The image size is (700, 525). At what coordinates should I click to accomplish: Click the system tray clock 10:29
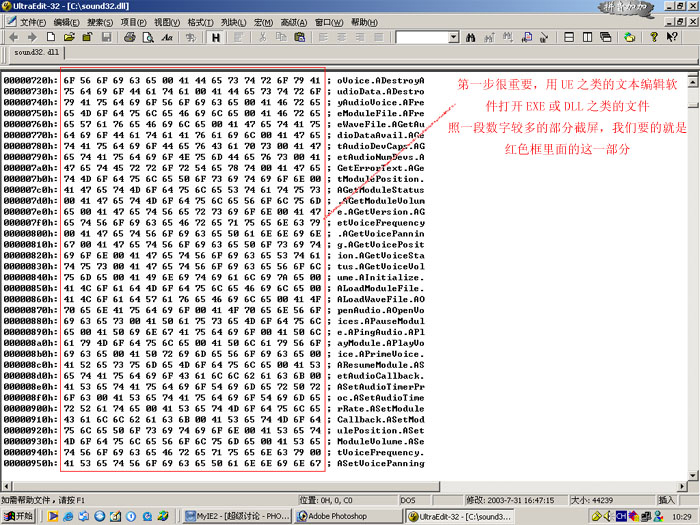(x=681, y=517)
